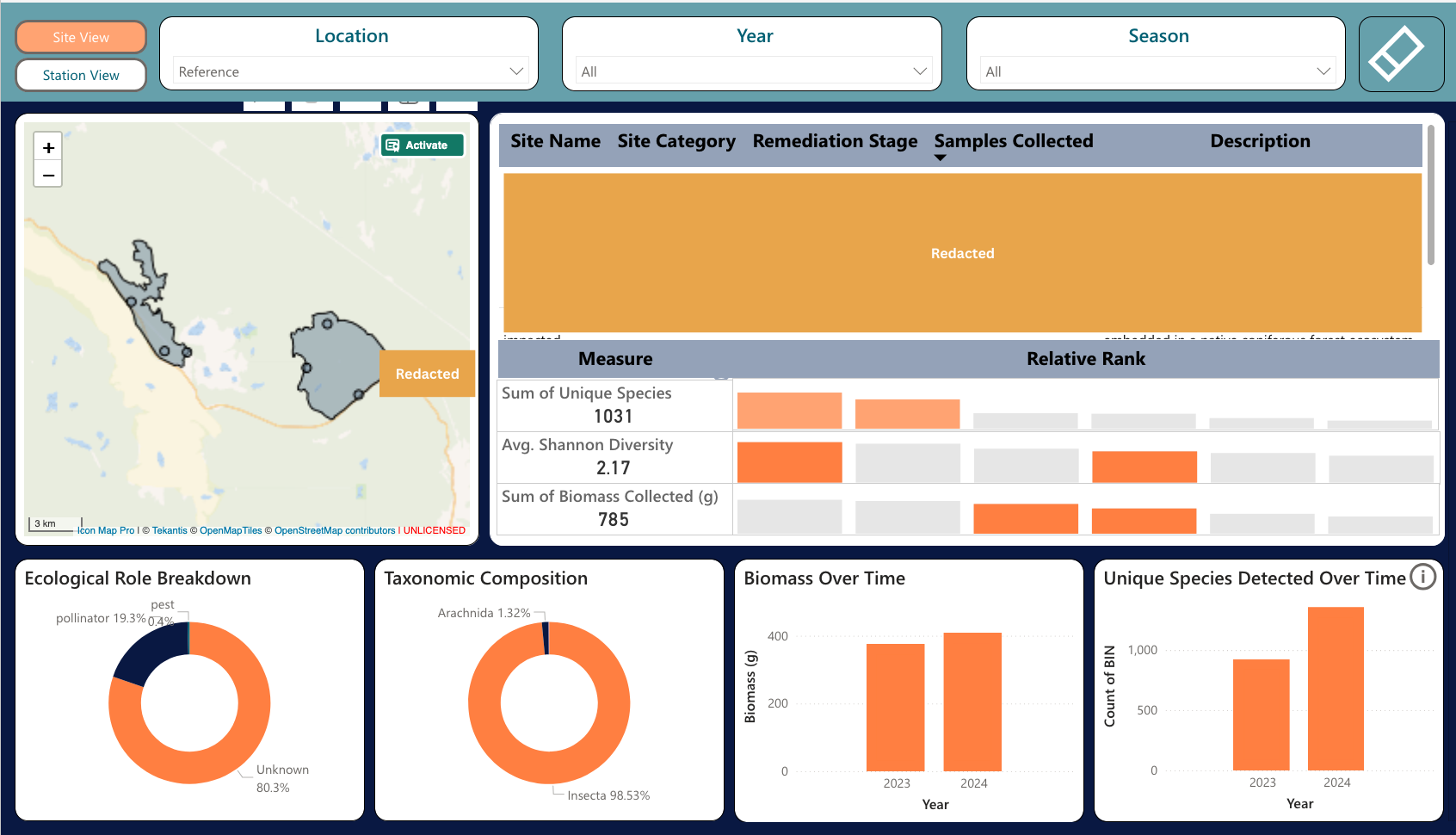Sort table by Samples Collected header
This screenshot has height=835, width=1456.
point(1014,141)
